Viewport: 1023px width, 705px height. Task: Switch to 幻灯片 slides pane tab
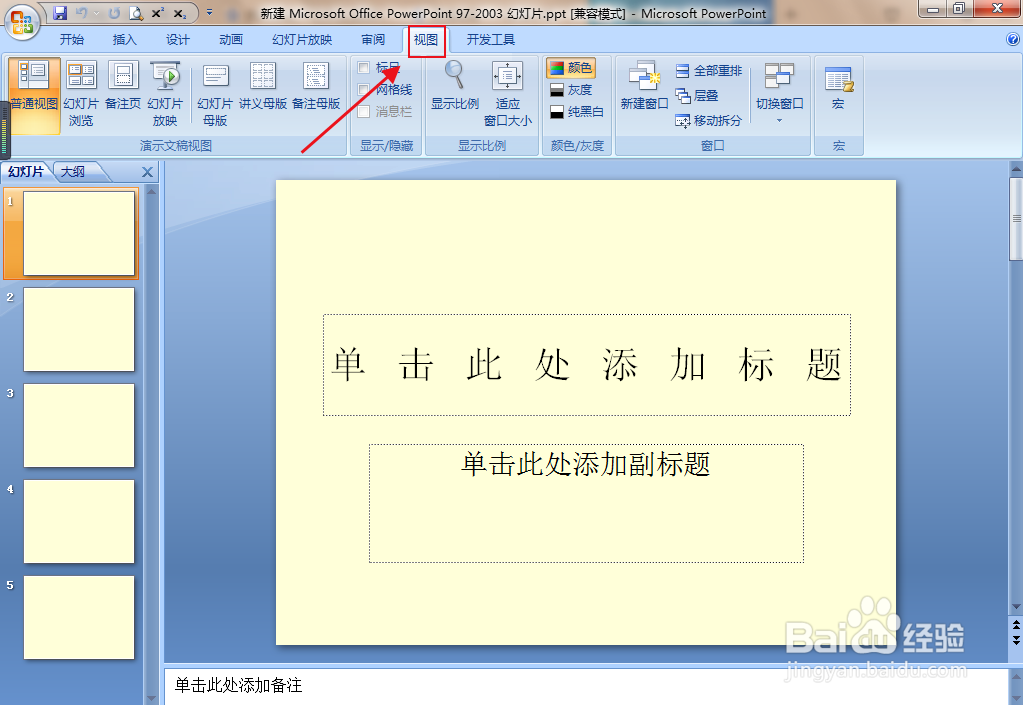click(x=25, y=172)
